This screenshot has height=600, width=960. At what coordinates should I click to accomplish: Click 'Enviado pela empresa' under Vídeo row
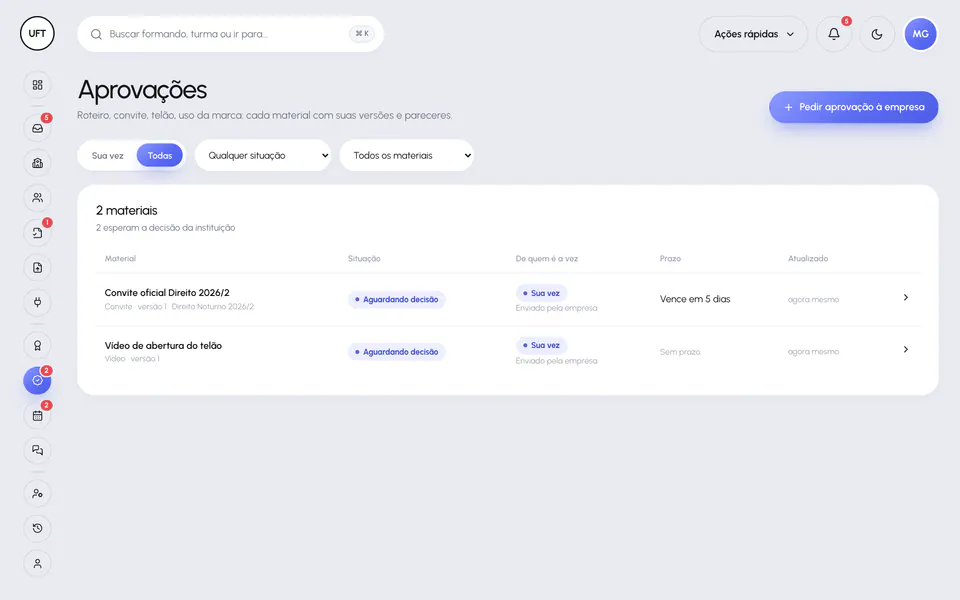(557, 361)
